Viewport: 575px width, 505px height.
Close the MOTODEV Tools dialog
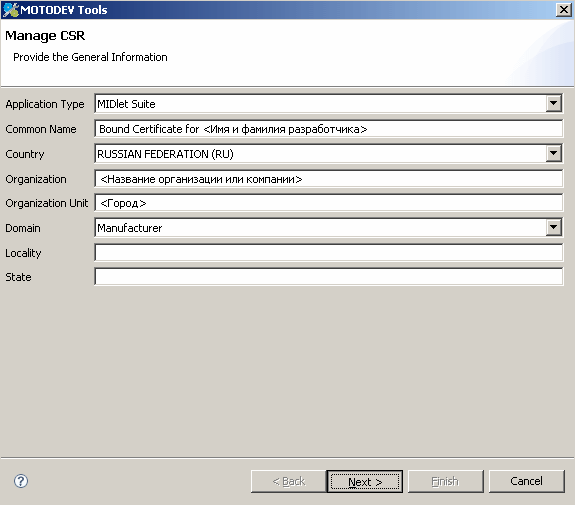(x=564, y=10)
